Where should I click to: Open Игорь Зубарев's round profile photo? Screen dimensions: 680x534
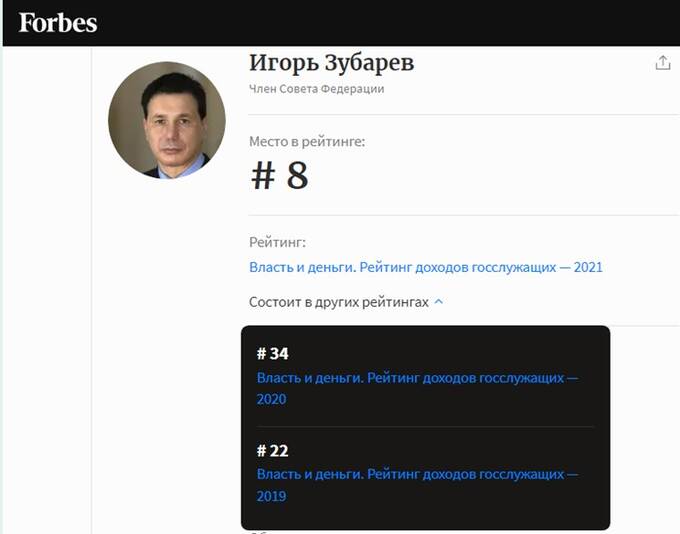coord(167,120)
